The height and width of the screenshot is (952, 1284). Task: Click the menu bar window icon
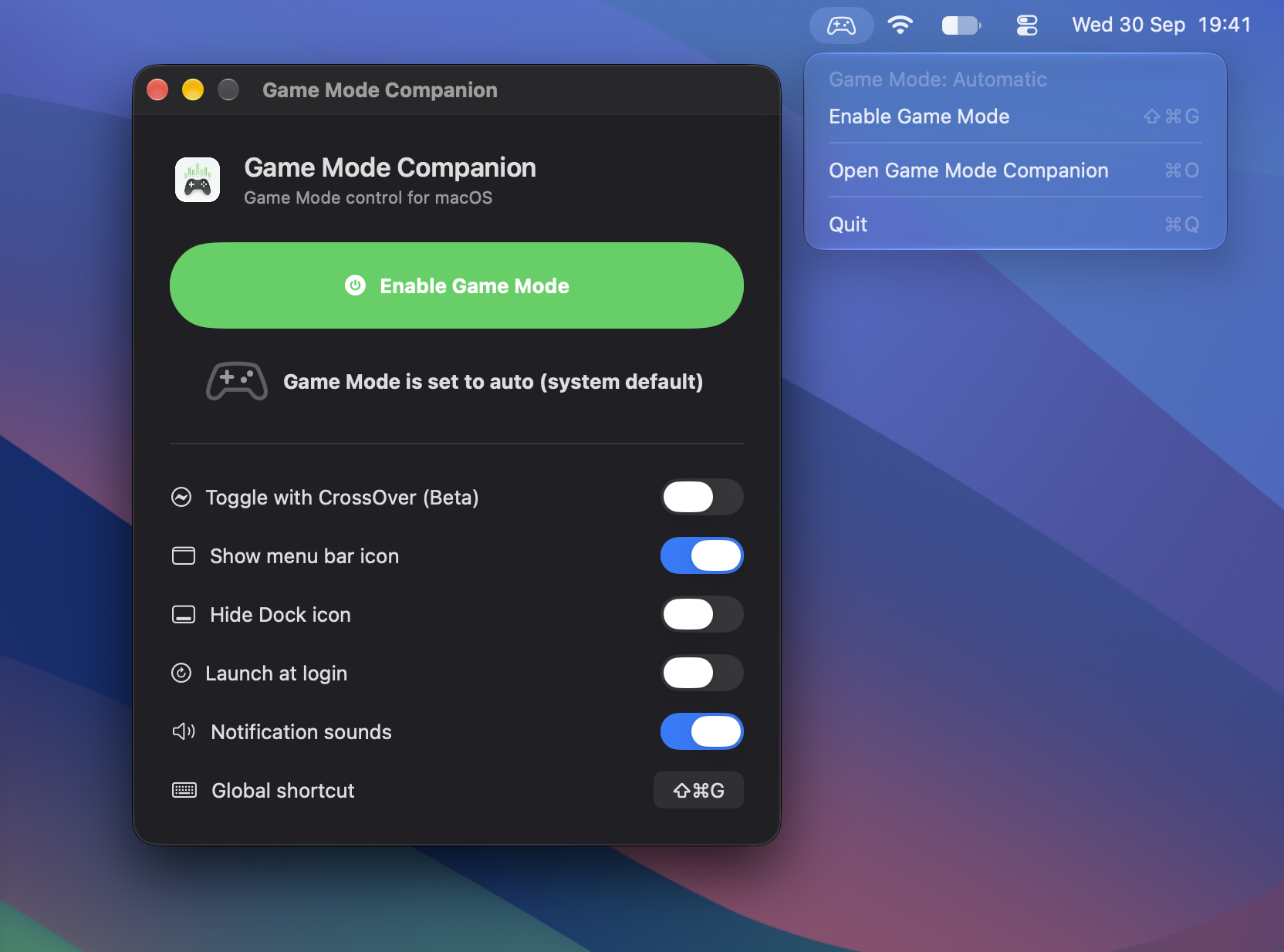coord(184,555)
